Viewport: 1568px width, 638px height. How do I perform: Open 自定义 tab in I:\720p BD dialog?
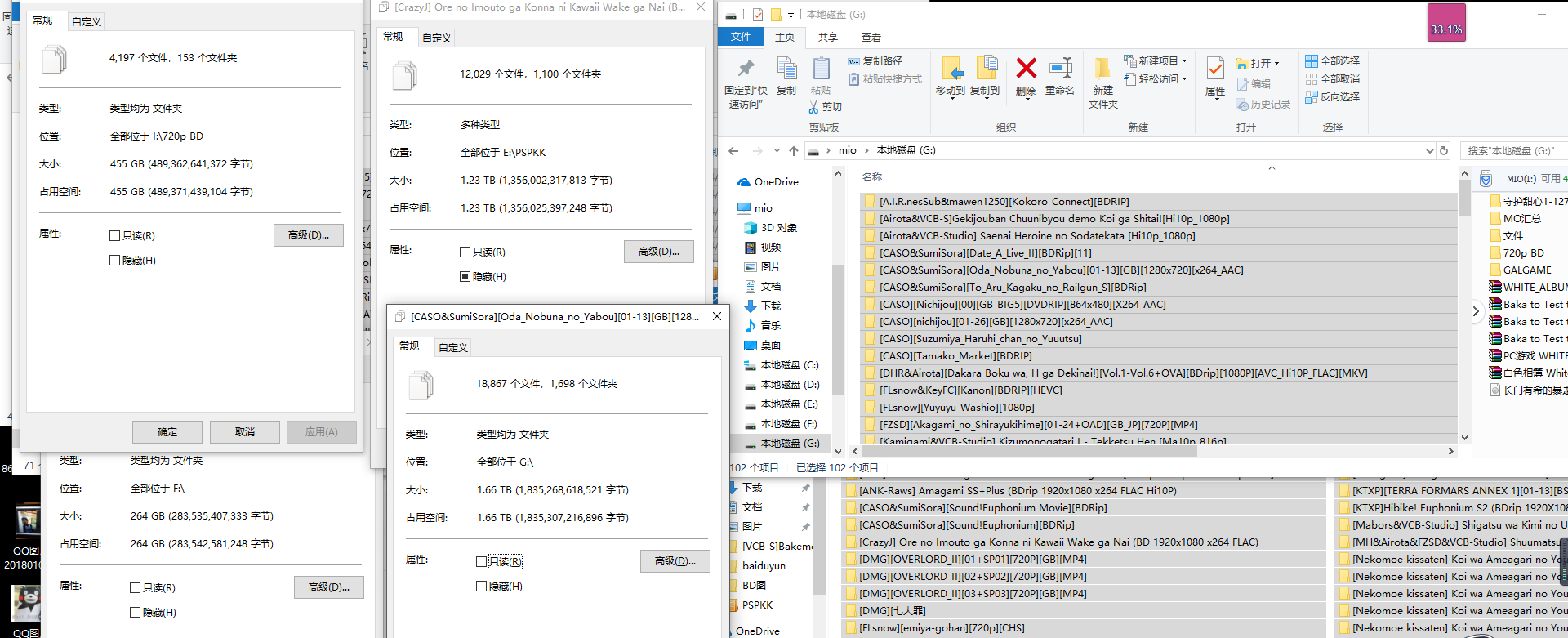point(87,22)
